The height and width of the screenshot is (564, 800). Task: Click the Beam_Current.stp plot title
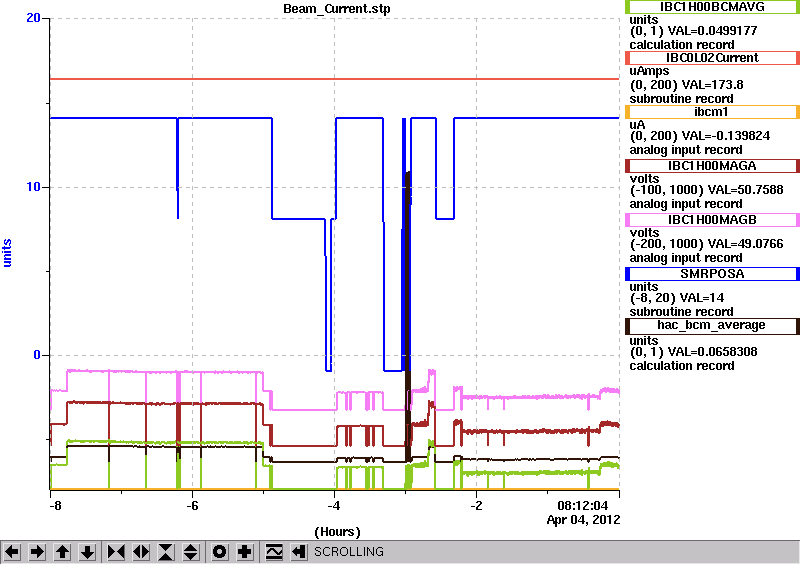337,9
